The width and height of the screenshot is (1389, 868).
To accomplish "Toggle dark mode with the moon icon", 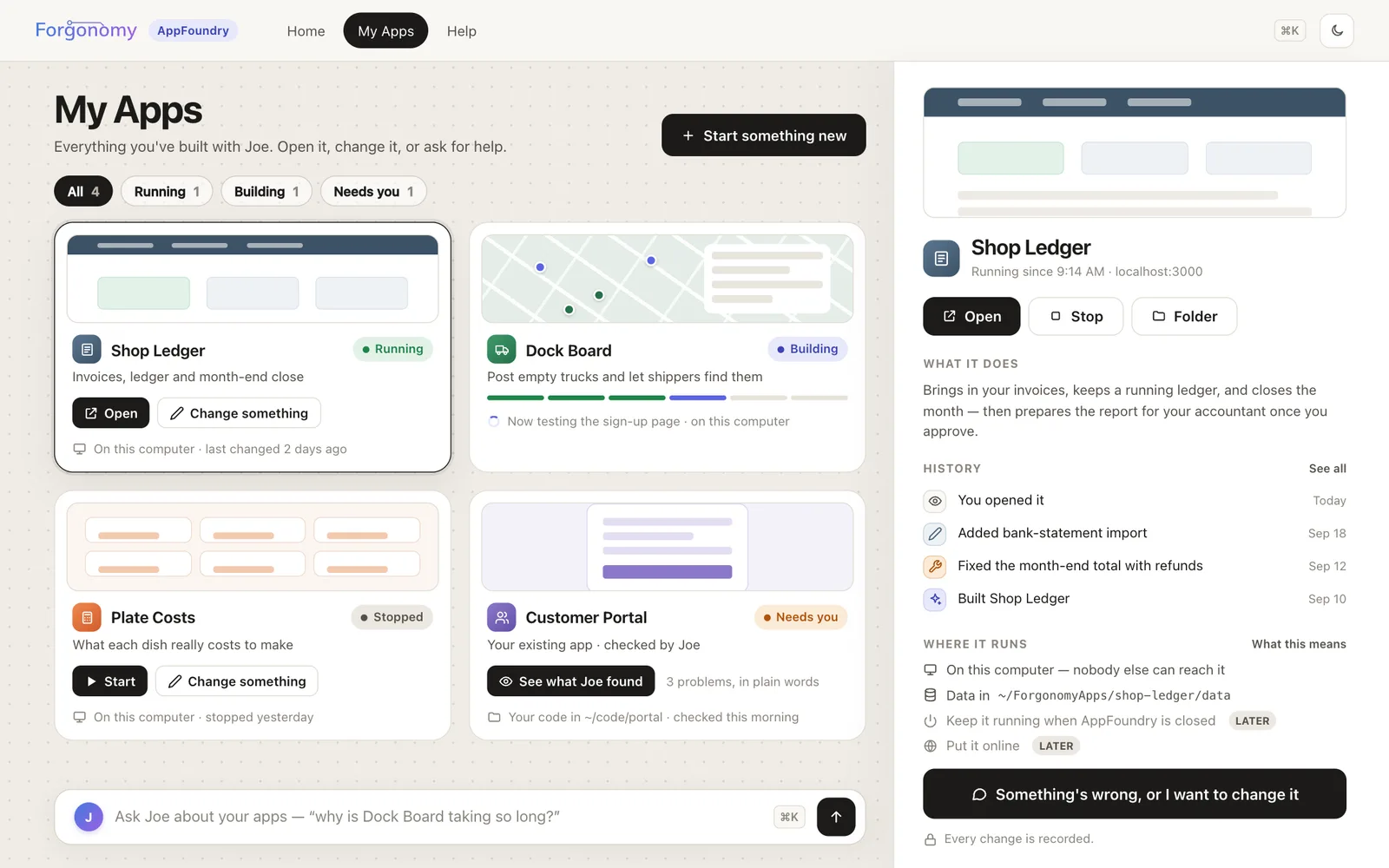I will coord(1337,30).
